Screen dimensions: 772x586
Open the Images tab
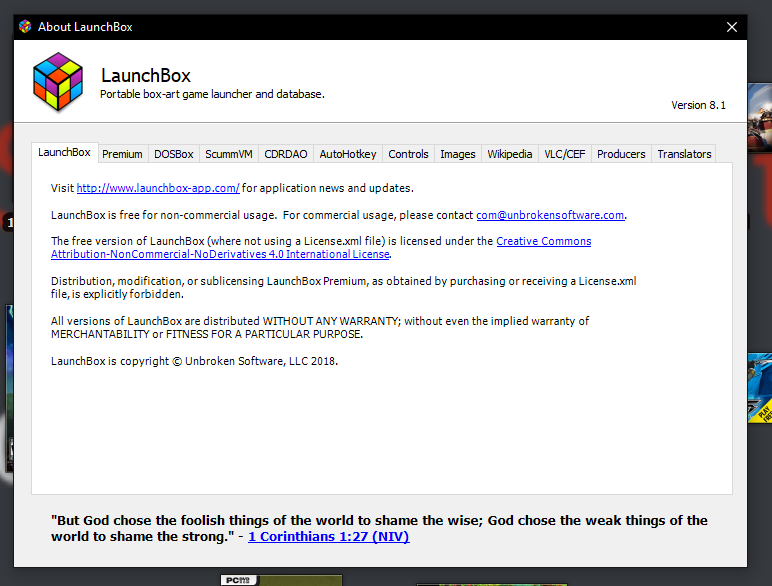point(457,154)
